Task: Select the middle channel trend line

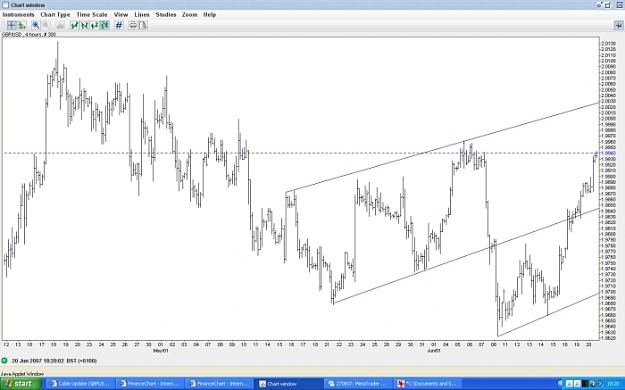Action: coord(466,256)
